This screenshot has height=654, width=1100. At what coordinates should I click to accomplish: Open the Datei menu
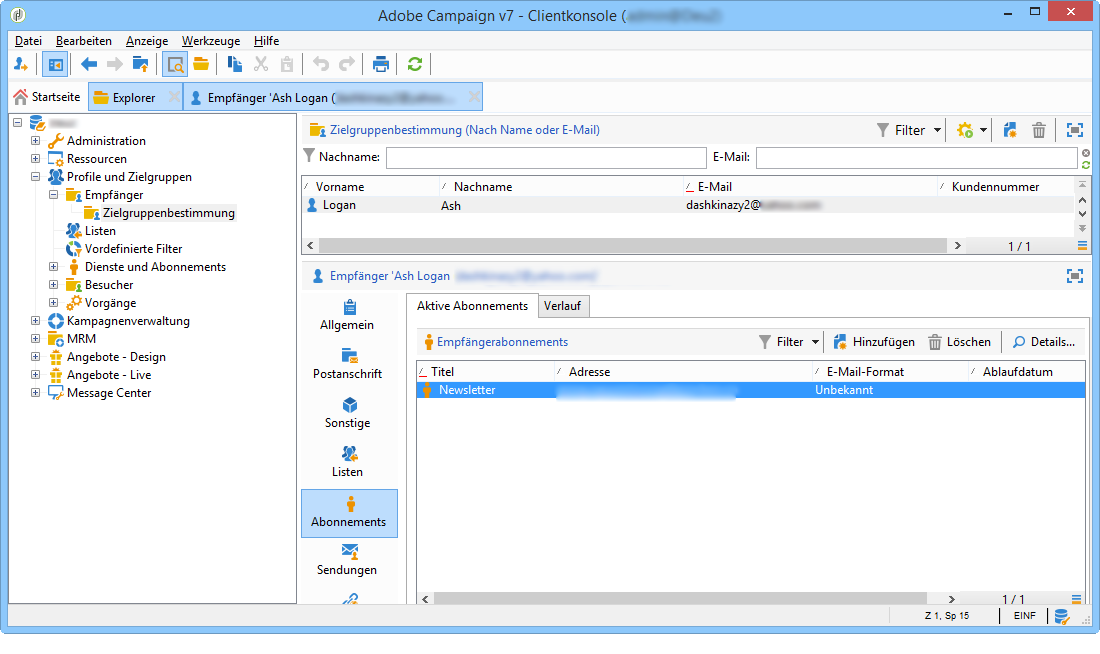point(28,41)
